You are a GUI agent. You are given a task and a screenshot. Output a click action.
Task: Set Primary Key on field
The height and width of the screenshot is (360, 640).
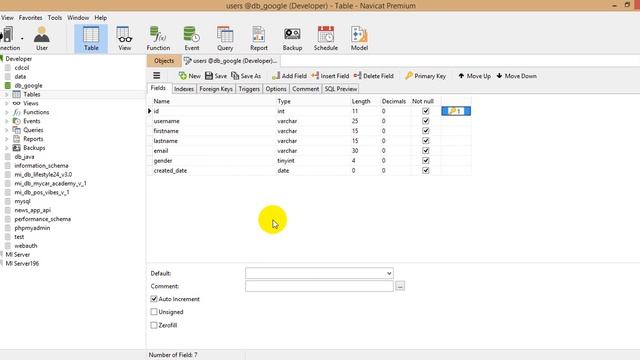tap(425, 76)
